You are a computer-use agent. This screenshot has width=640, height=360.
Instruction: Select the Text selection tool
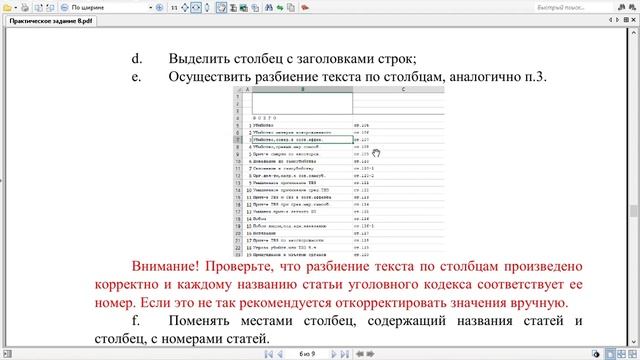click(x=233, y=7)
